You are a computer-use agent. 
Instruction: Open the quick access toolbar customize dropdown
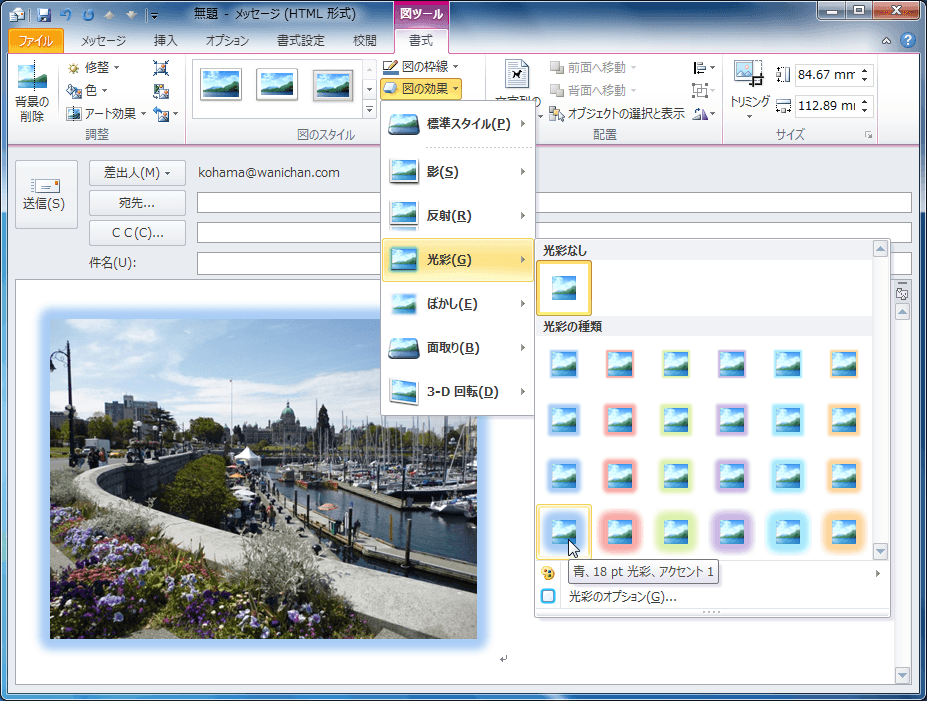[x=154, y=15]
